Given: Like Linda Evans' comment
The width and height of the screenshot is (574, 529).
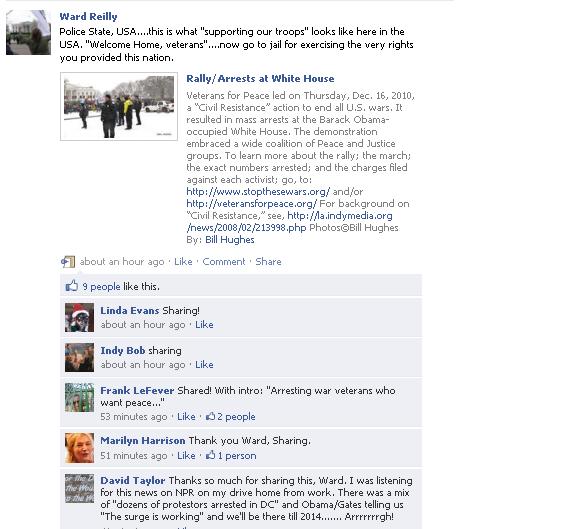Looking at the screenshot, I should click(204, 325).
